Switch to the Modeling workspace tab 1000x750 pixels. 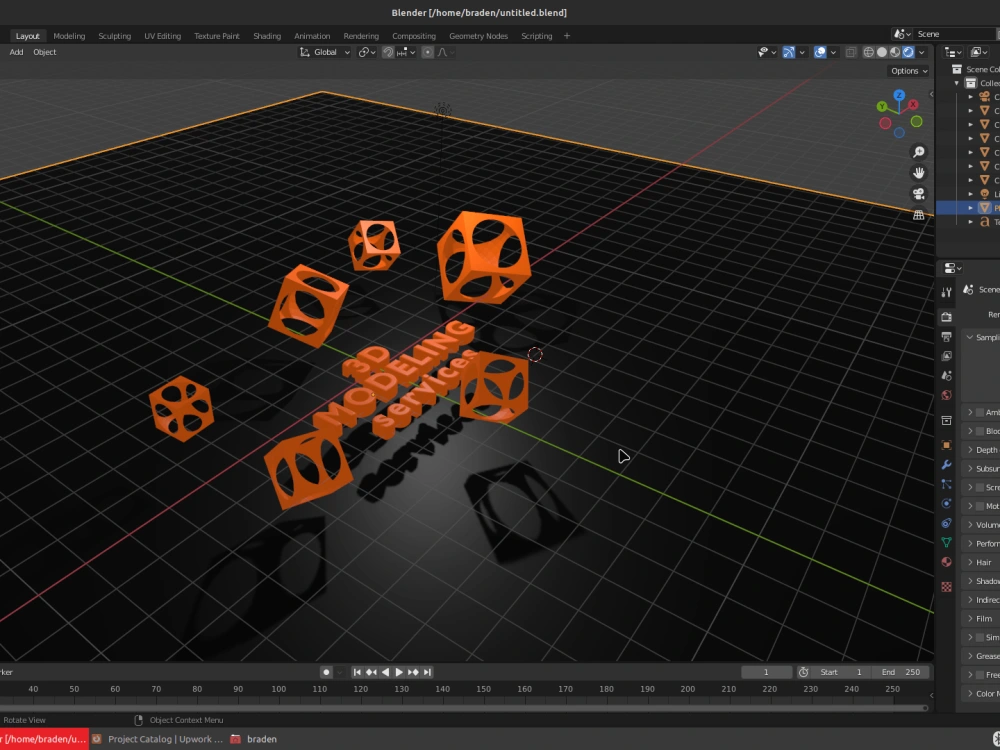(x=69, y=36)
